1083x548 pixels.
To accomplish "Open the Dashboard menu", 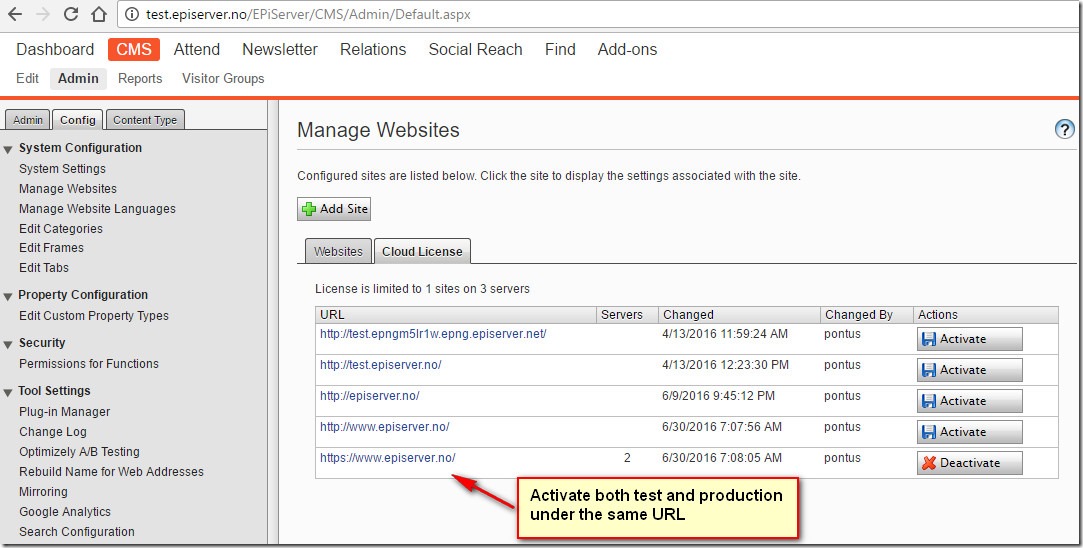I will click(55, 49).
